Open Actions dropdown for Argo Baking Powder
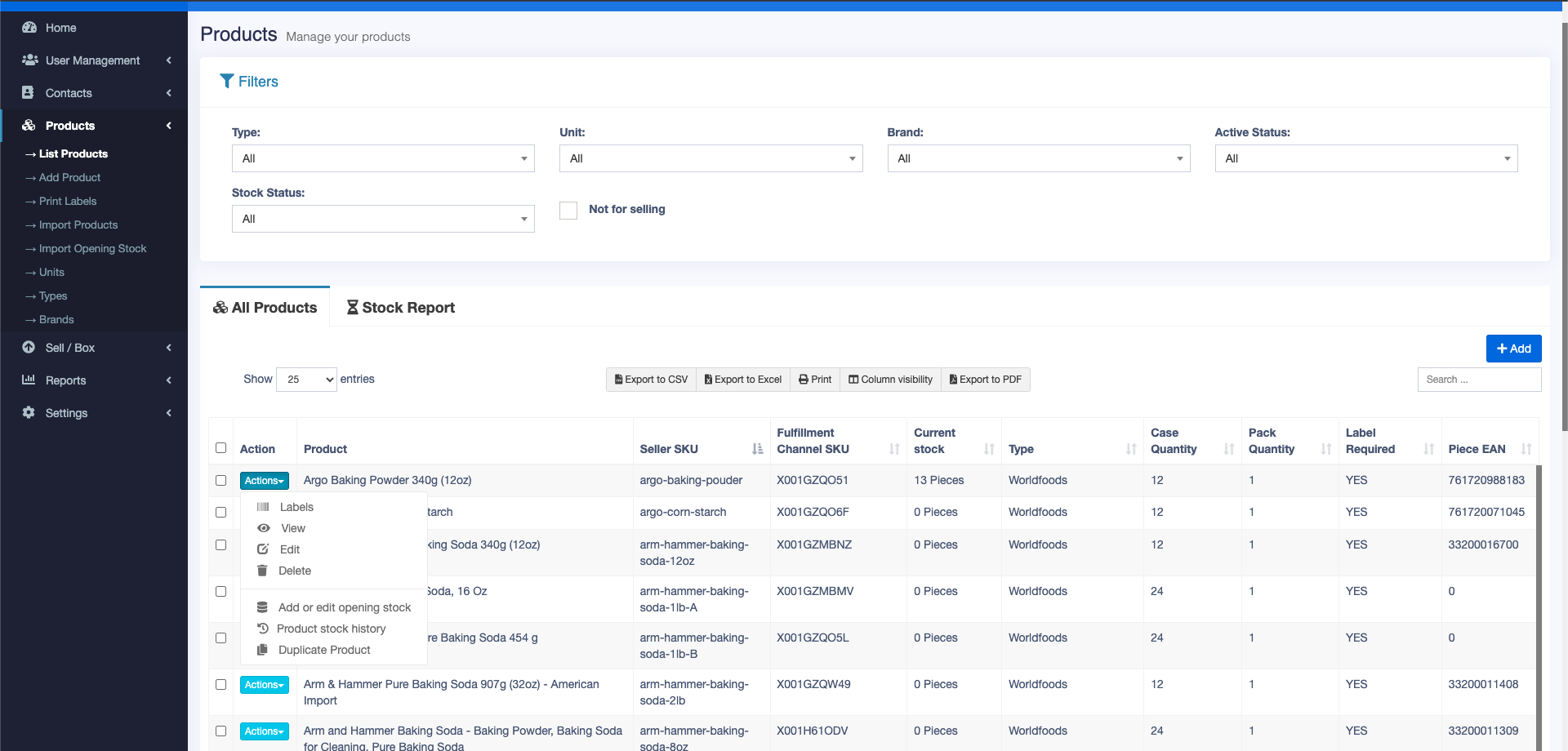This screenshot has height=751, width=1568. point(264,481)
